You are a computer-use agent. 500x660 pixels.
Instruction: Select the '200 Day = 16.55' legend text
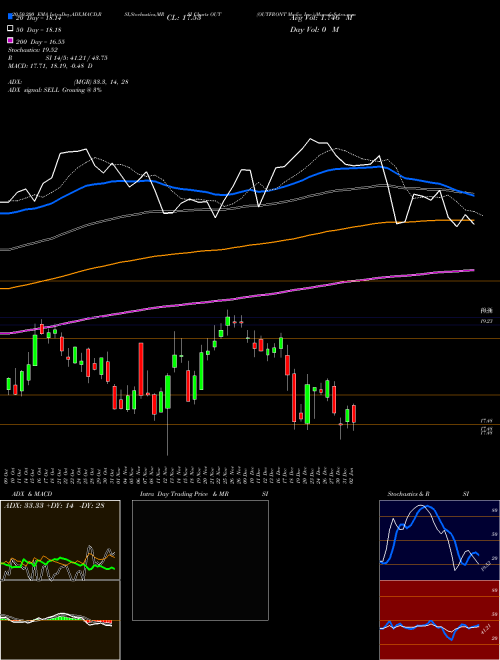pyautogui.click(x=40, y=42)
